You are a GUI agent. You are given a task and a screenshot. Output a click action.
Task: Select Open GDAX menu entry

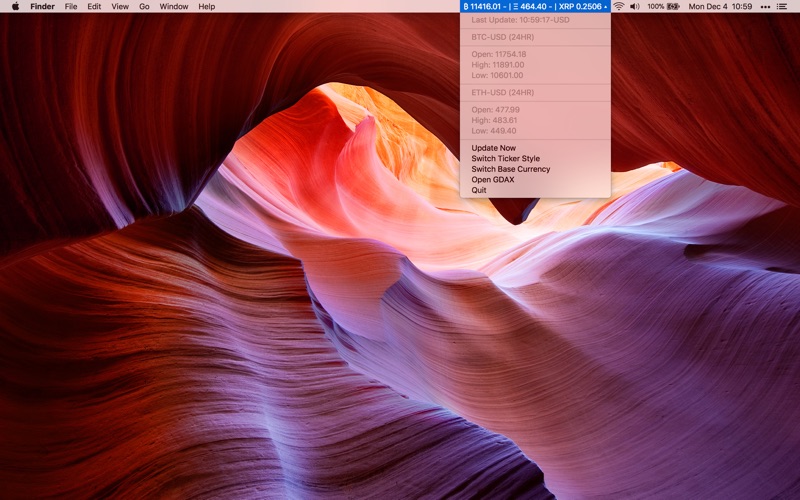(x=492, y=180)
